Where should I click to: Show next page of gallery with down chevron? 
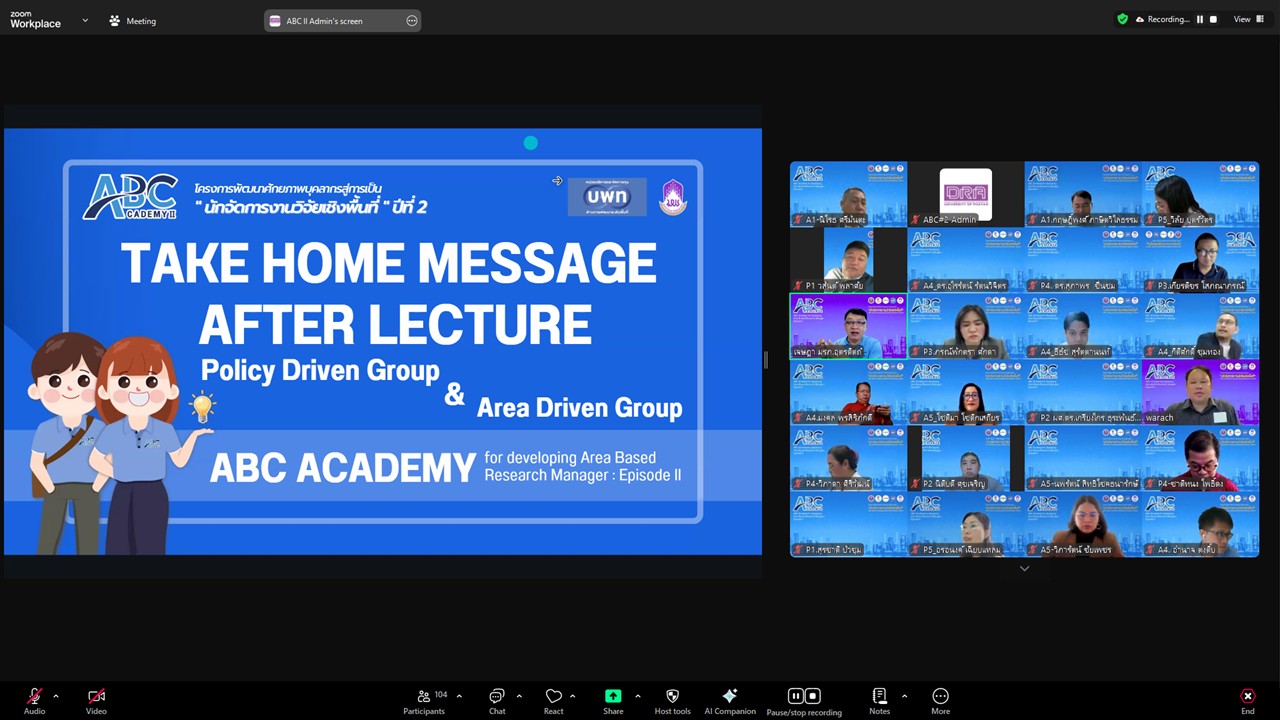(x=1024, y=568)
